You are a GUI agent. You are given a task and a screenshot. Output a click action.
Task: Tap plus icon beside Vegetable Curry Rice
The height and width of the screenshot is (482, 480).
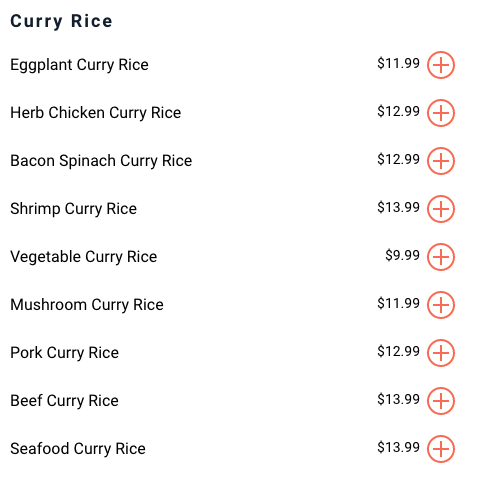pos(441,257)
